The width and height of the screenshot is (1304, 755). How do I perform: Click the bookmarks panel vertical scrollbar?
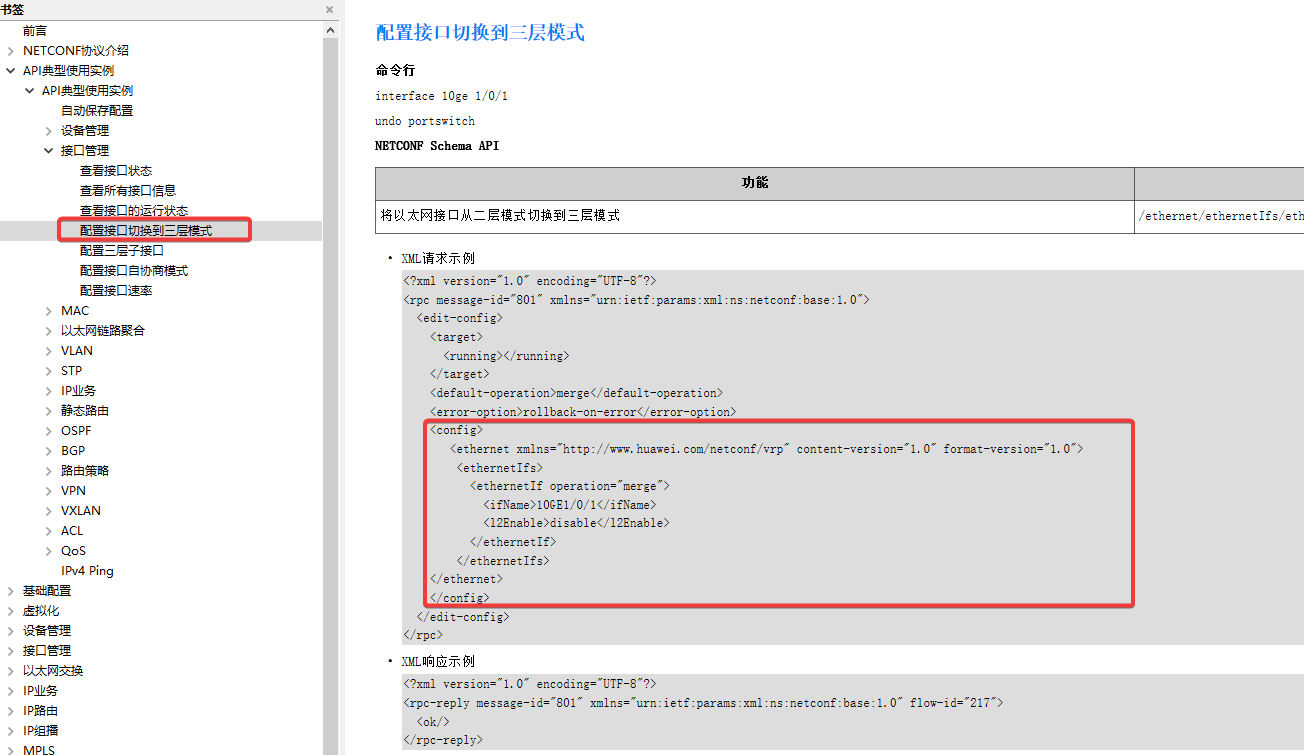click(x=331, y=395)
